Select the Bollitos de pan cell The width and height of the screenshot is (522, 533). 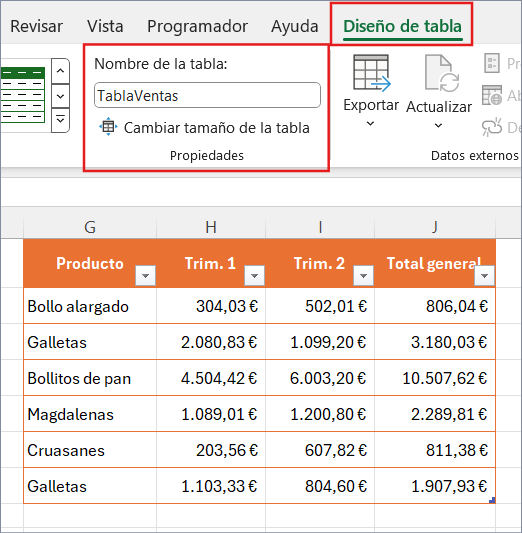click(90, 378)
